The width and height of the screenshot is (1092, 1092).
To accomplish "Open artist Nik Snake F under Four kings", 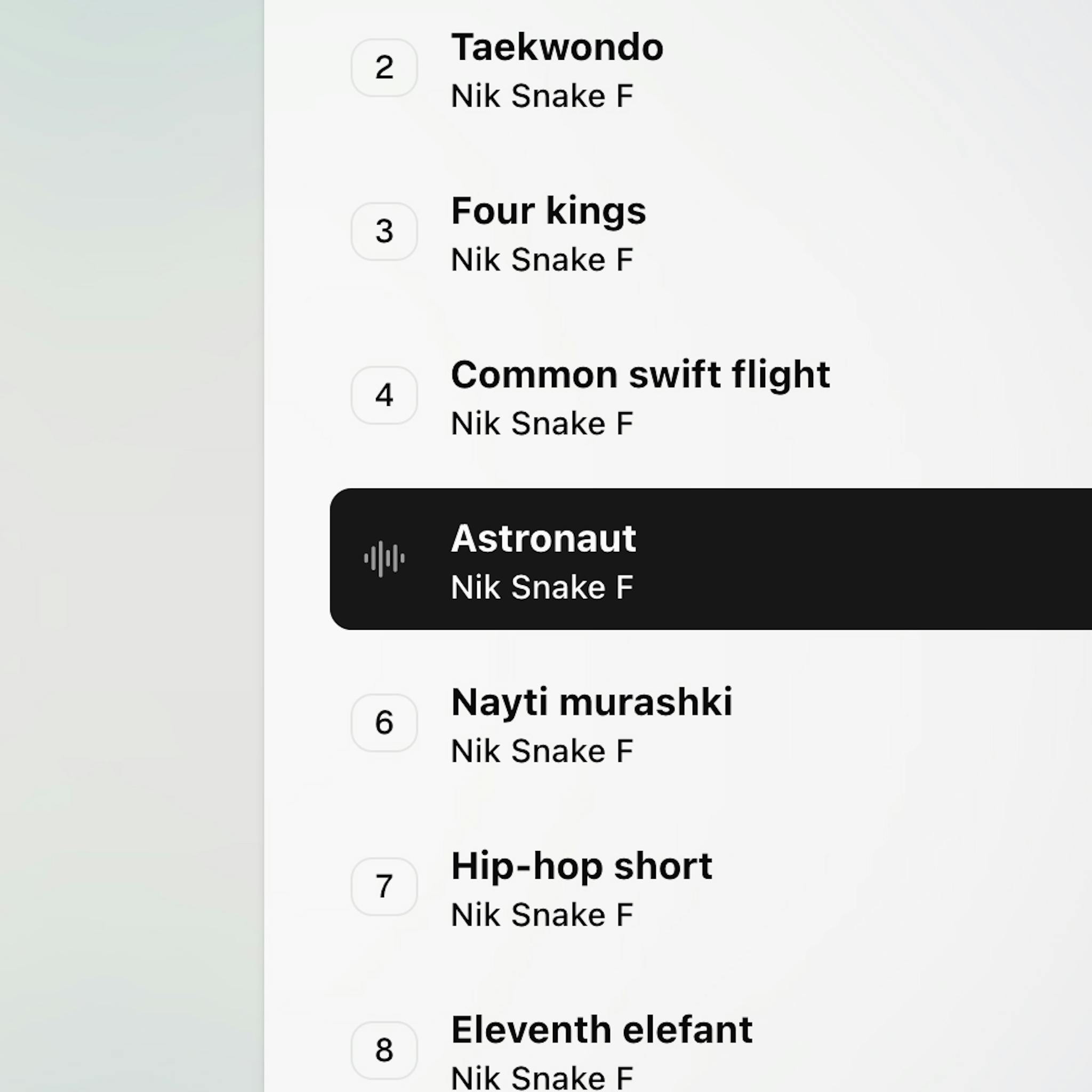I will [x=542, y=260].
